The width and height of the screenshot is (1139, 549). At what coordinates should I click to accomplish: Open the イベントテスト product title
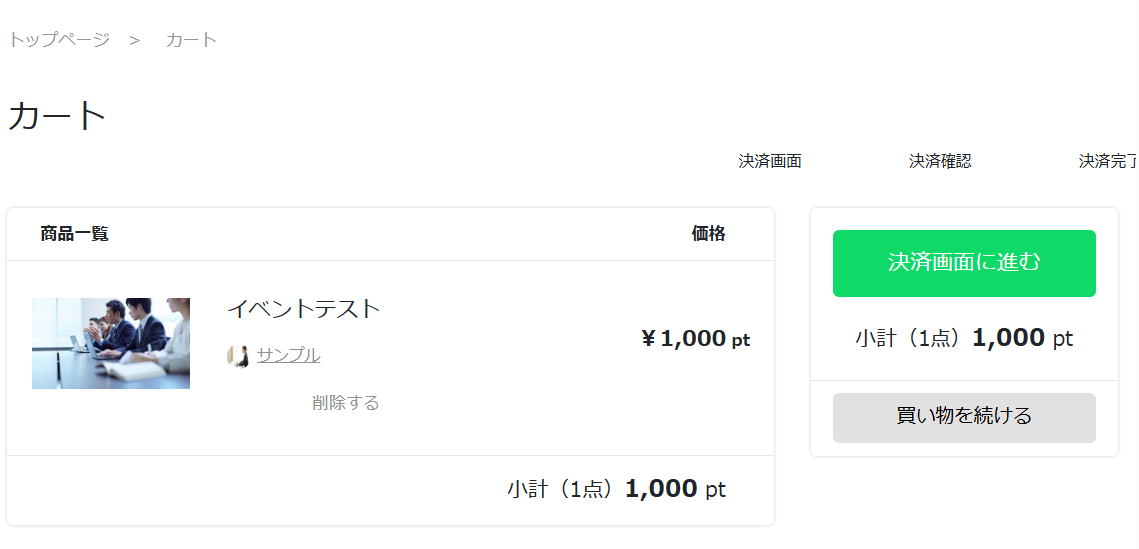(x=304, y=309)
